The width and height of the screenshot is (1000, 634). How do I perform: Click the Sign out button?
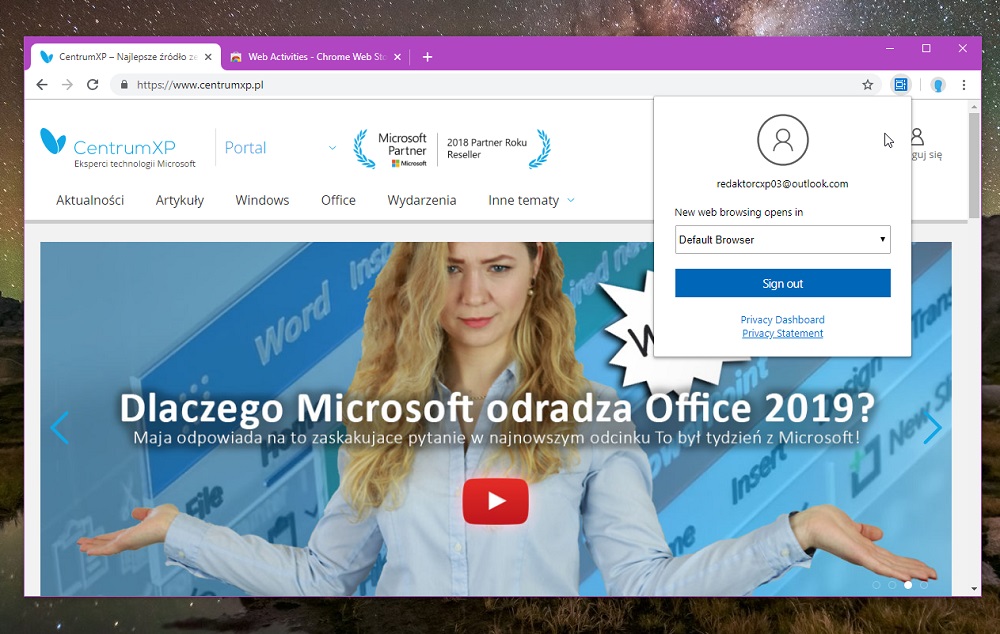[x=783, y=283]
